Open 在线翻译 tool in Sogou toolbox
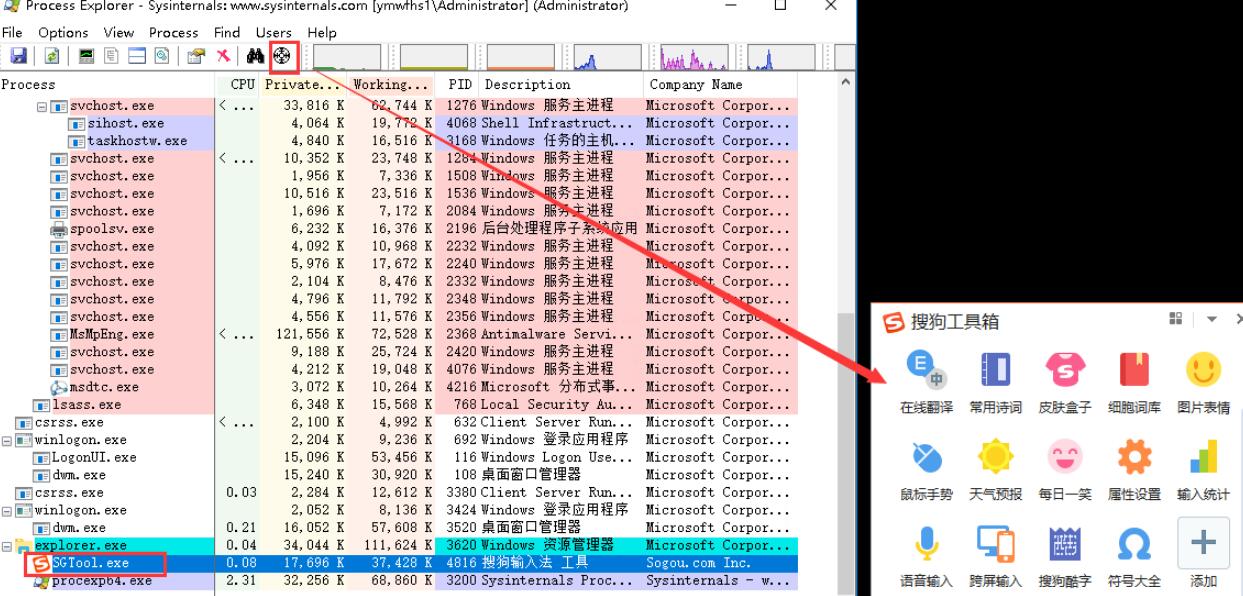 pyautogui.click(x=926, y=383)
